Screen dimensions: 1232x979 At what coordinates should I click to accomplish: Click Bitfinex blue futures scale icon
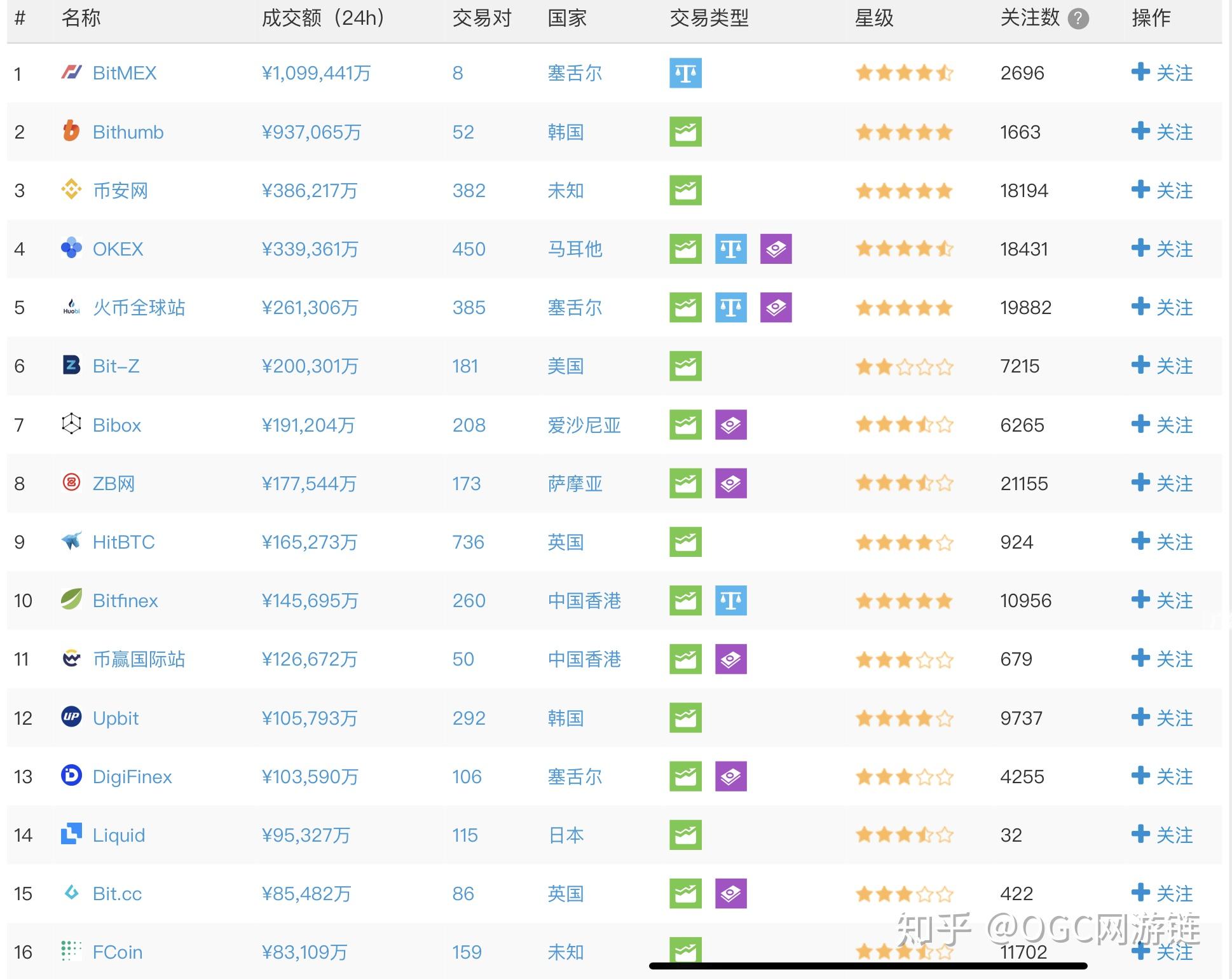[x=730, y=601]
